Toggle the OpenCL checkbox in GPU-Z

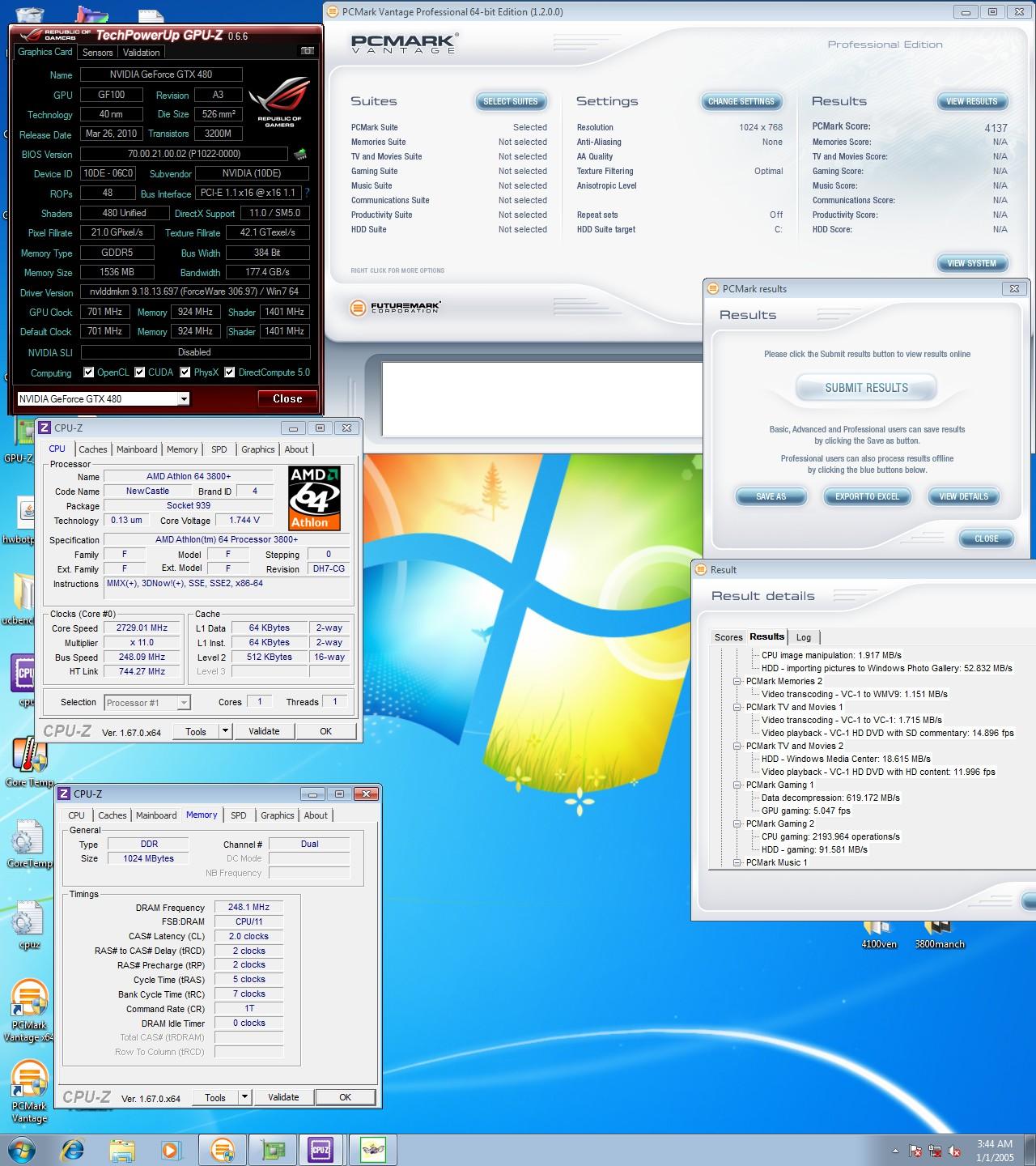click(89, 372)
